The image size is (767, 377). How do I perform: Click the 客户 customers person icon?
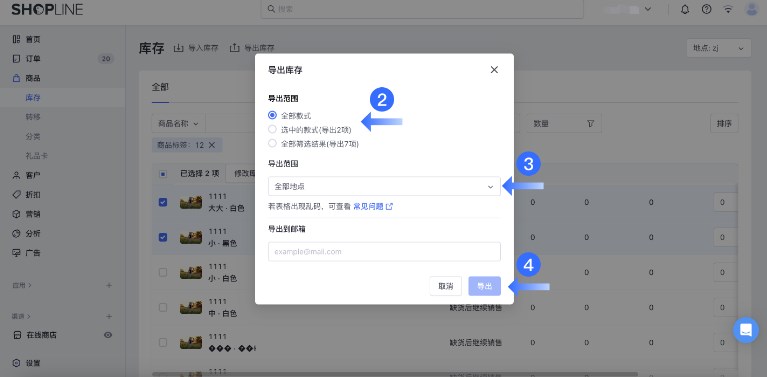click(17, 175)
